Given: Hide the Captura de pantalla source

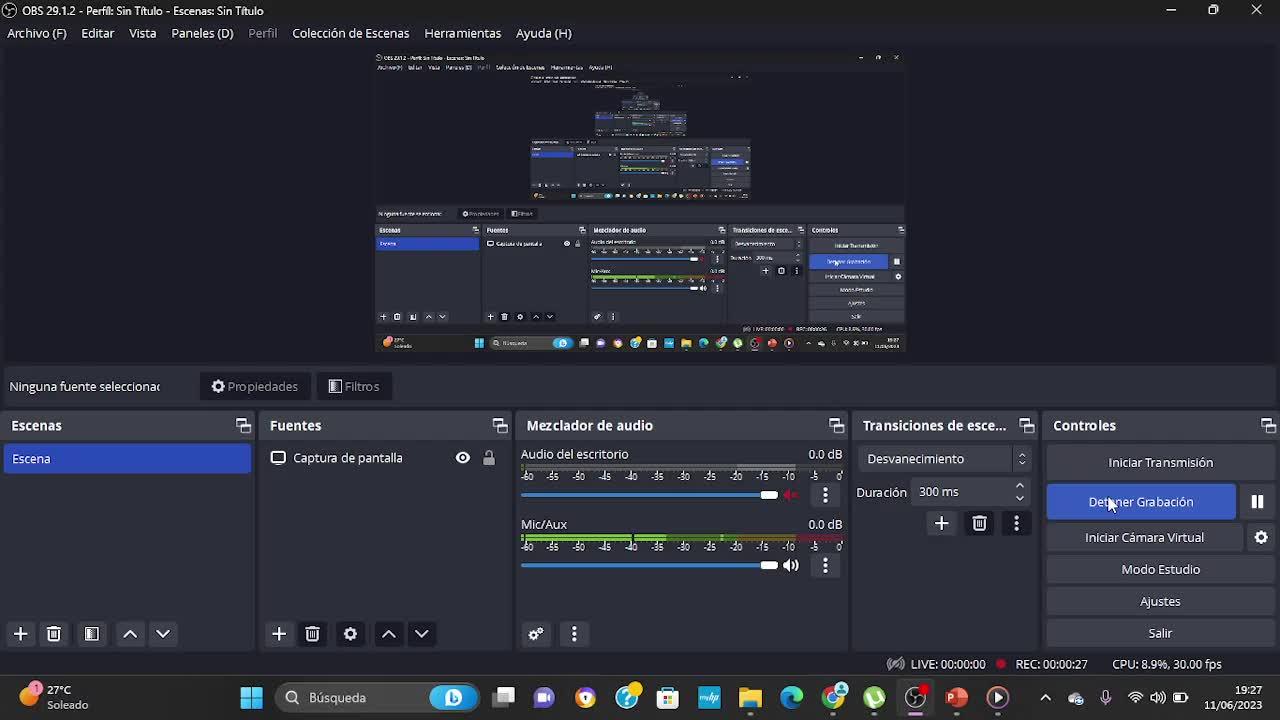Looking at the screenshot, I should (462, 458).
